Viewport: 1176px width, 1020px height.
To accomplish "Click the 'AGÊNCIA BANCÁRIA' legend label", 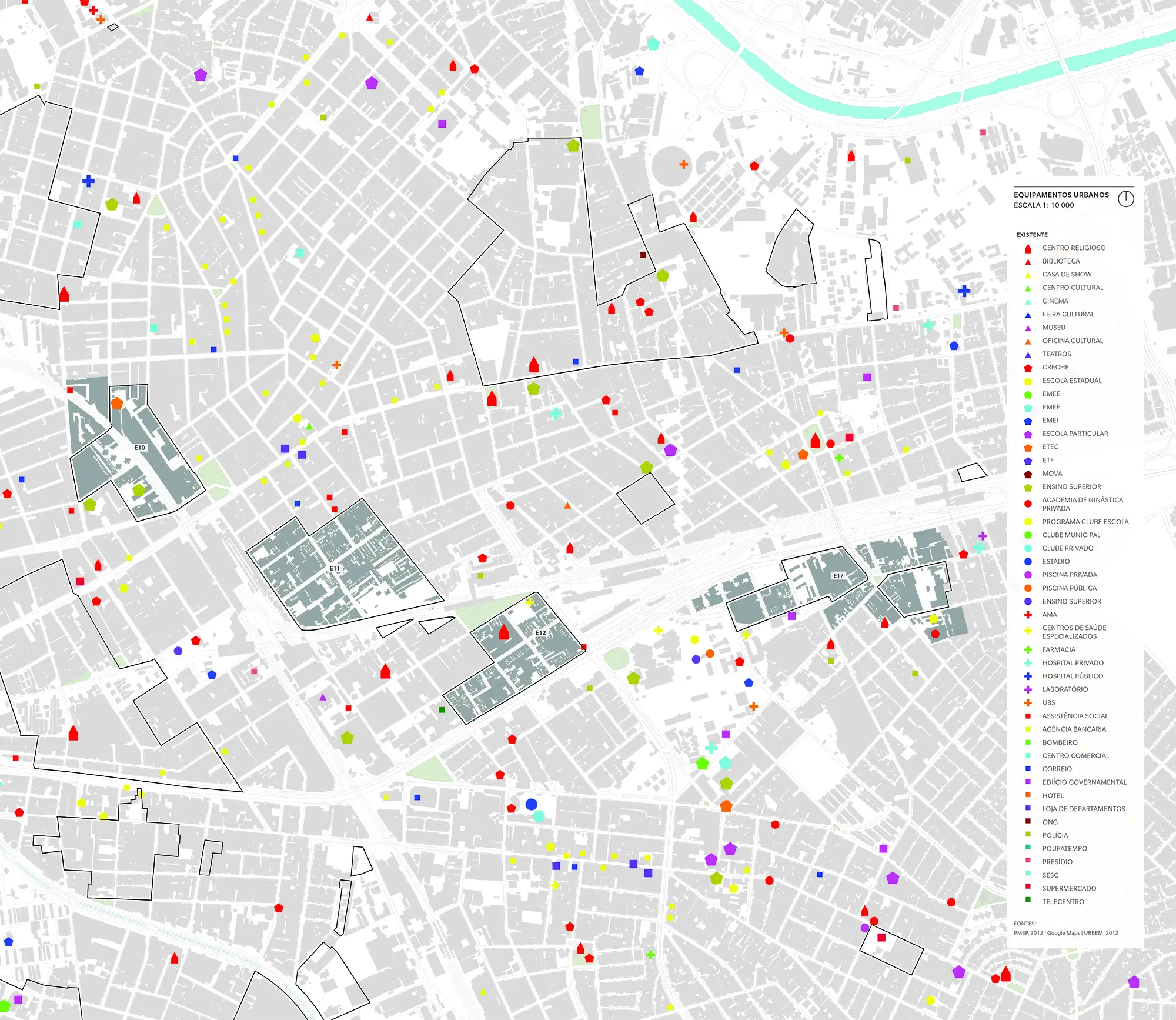I will coord(1074,729).
